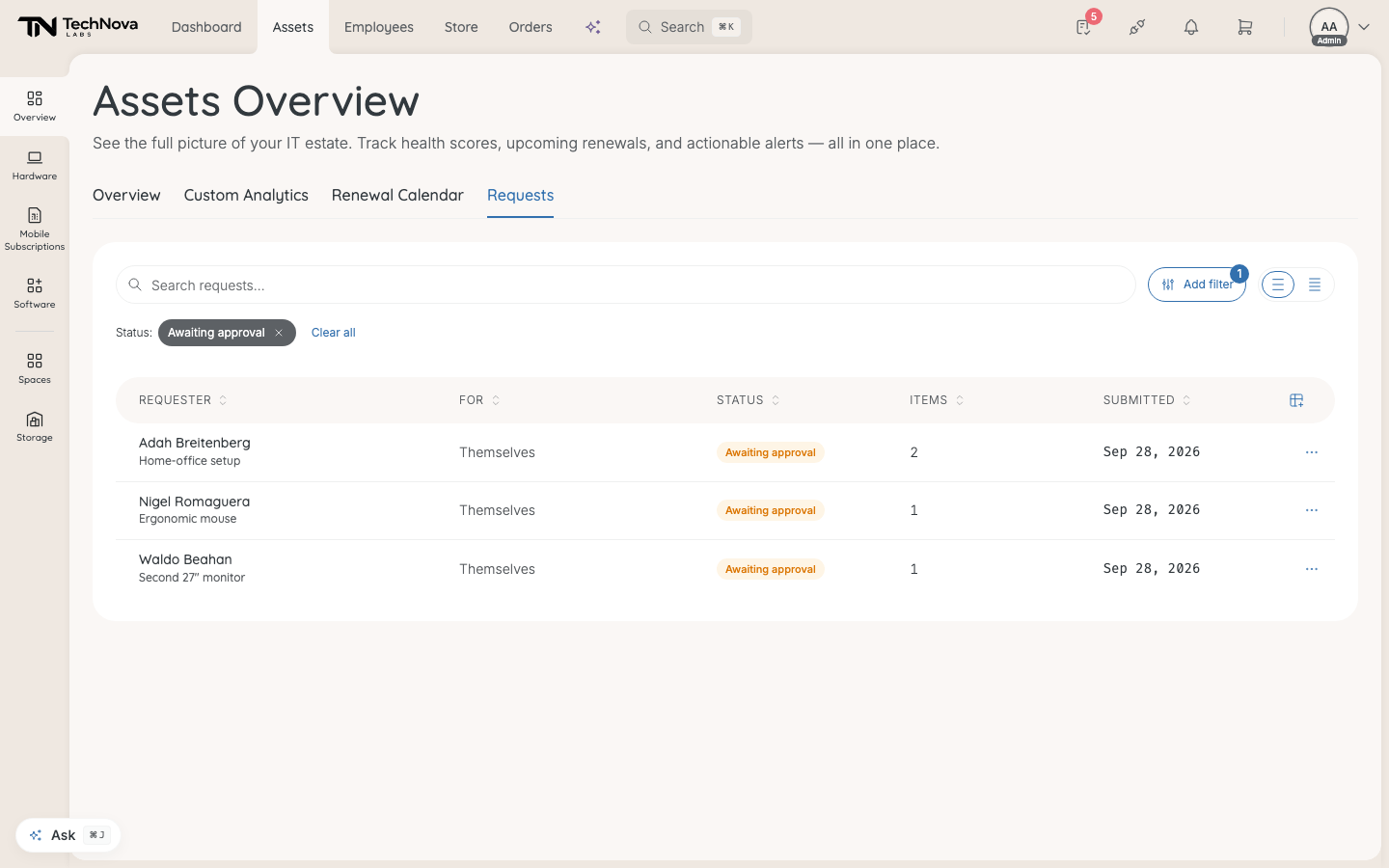Open the notifications bell

(x=1191, y=27)
